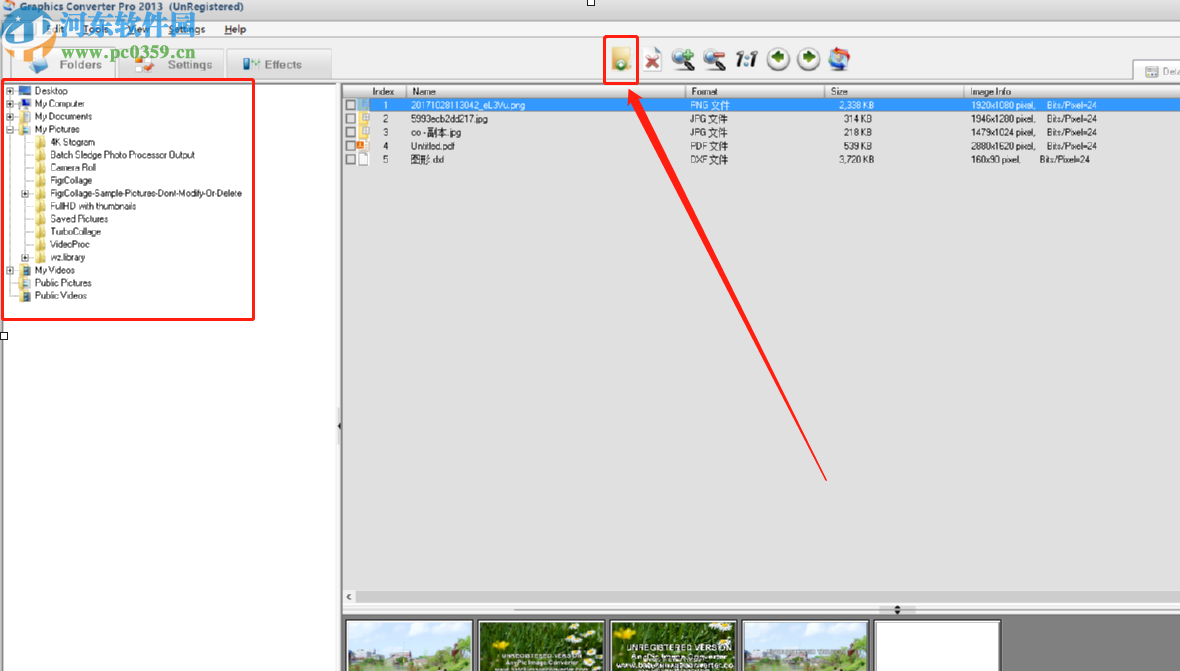Image resolution: width=1180 pixels, height=671 pixels.
Task: Select the 1:1 actual size icon
Action: coord(745,59)
